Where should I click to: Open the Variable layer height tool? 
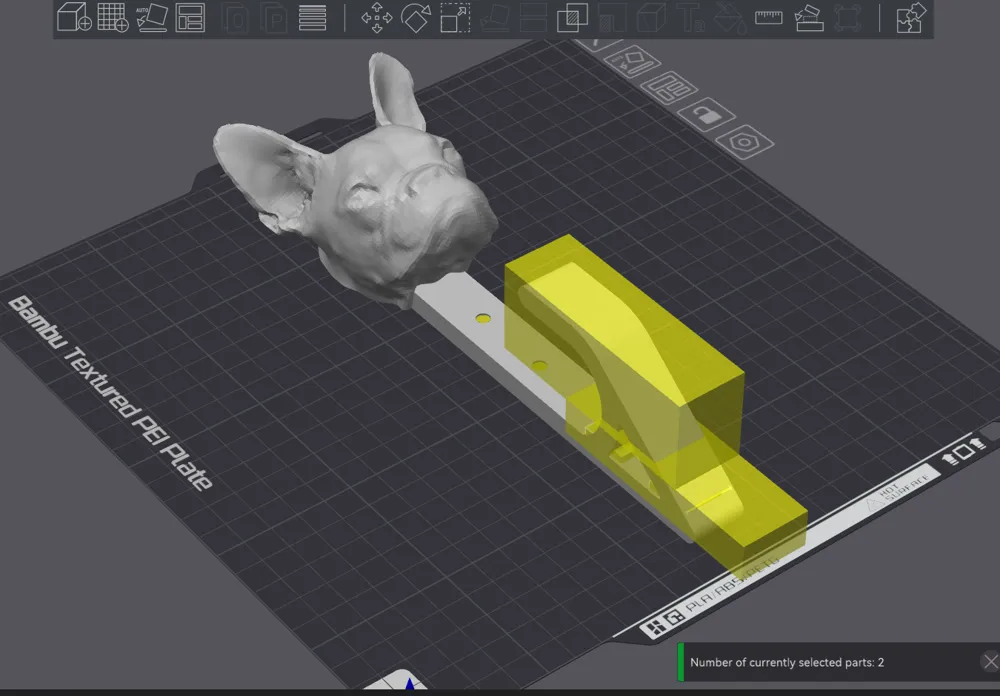tap(312, 18)
